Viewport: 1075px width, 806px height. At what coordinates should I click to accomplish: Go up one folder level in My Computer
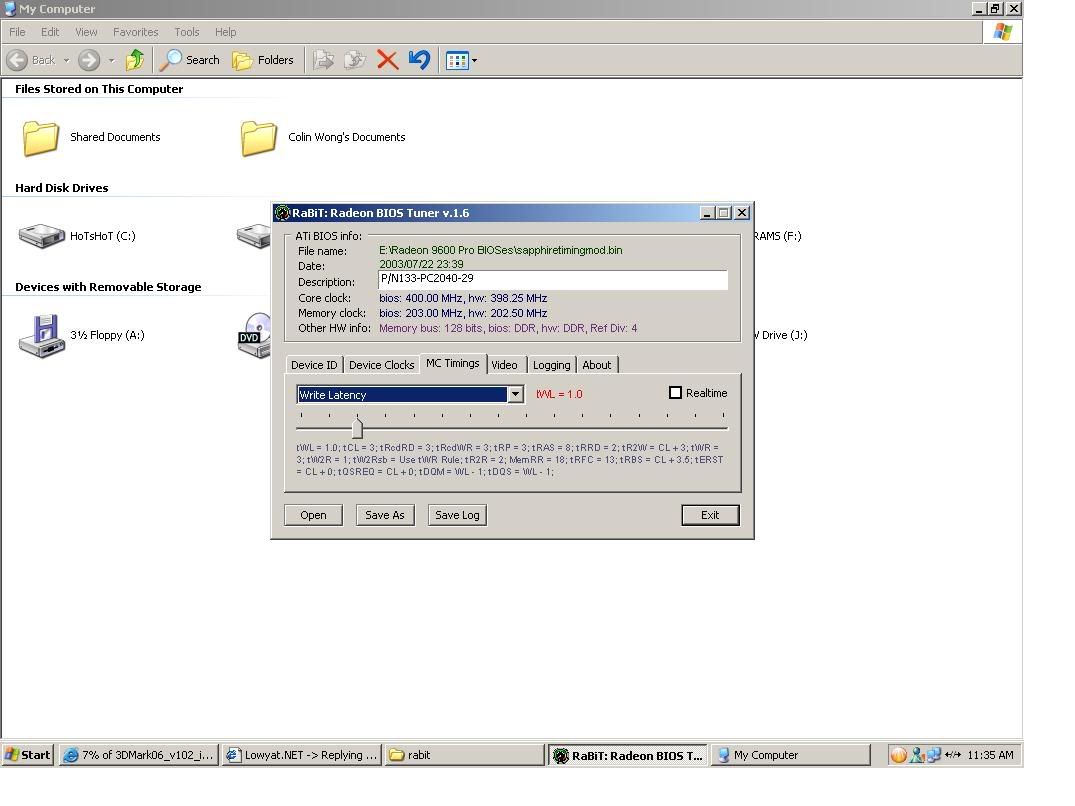pos(134,60)
